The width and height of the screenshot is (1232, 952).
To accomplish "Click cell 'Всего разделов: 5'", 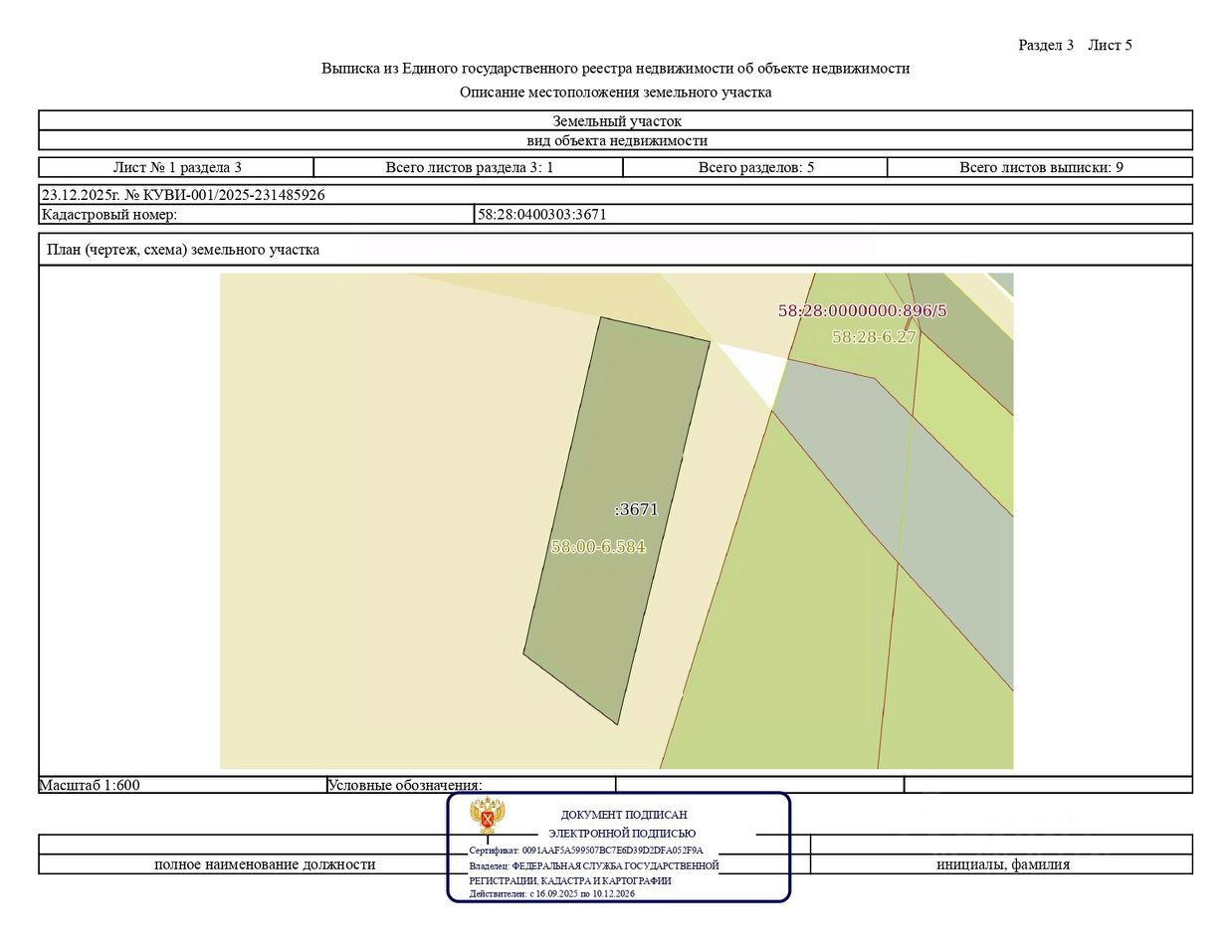I will point(755,167).
